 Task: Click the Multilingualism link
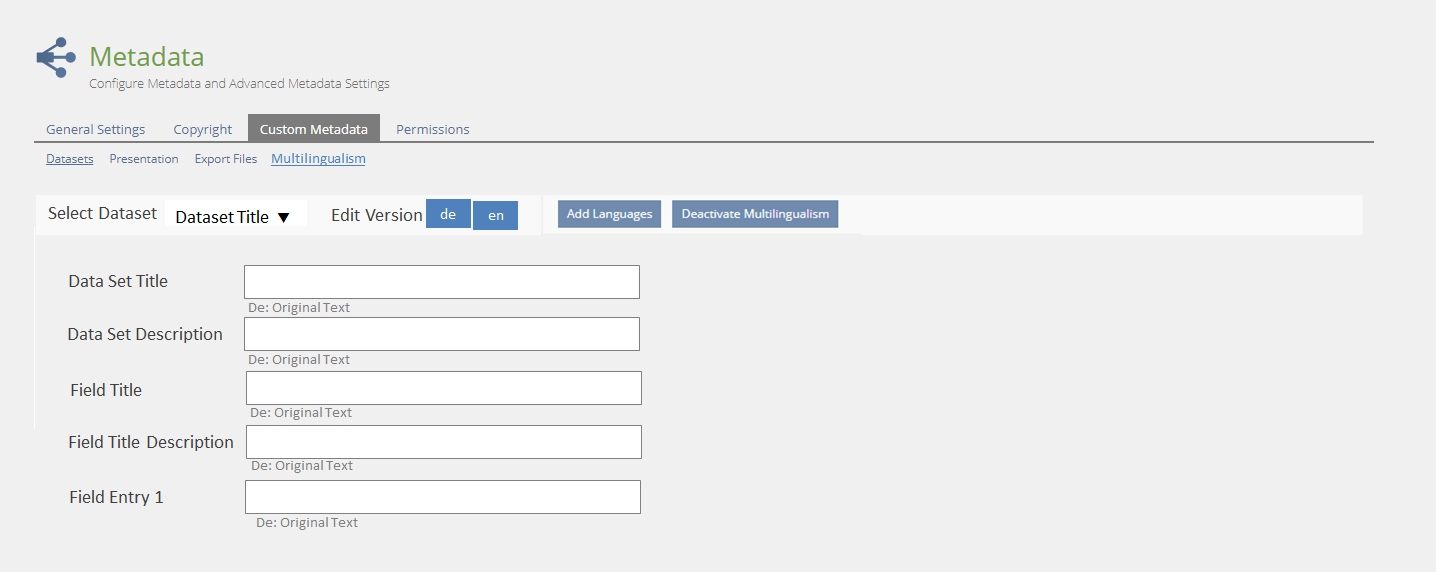click(318, 159)
